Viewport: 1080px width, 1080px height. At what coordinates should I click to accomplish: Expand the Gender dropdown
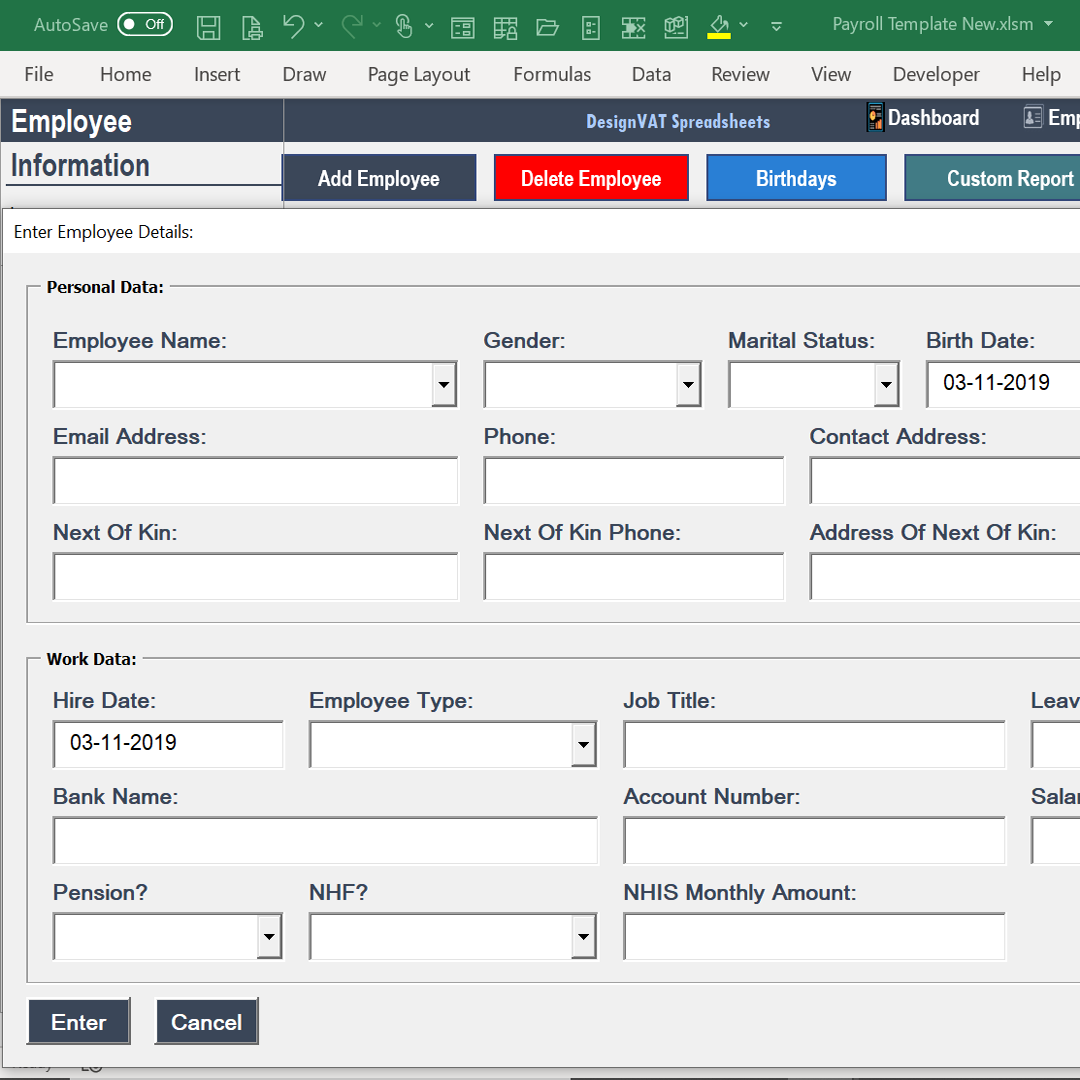[x=687, y=384]
